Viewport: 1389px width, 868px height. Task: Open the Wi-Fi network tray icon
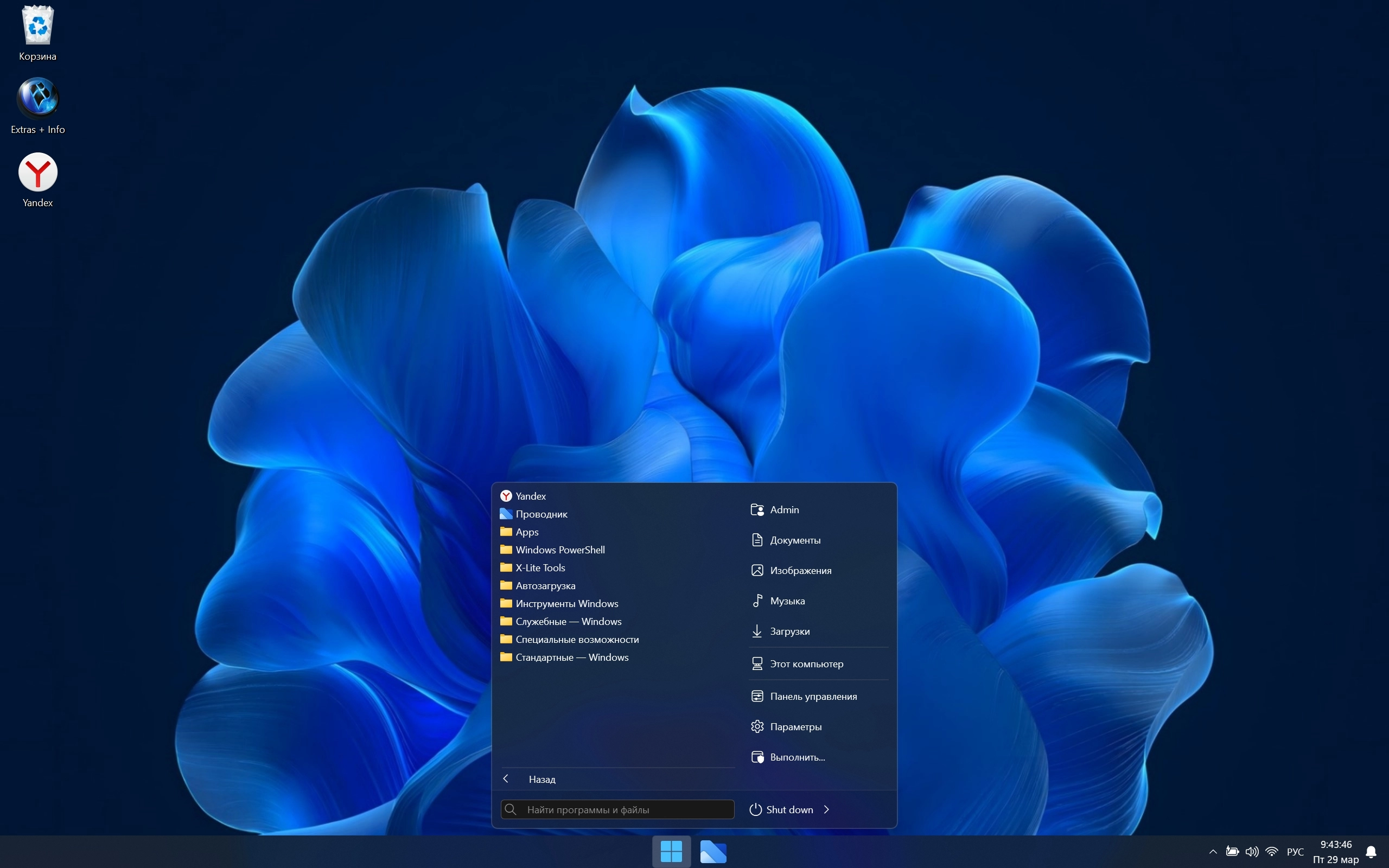(1271, 851)
